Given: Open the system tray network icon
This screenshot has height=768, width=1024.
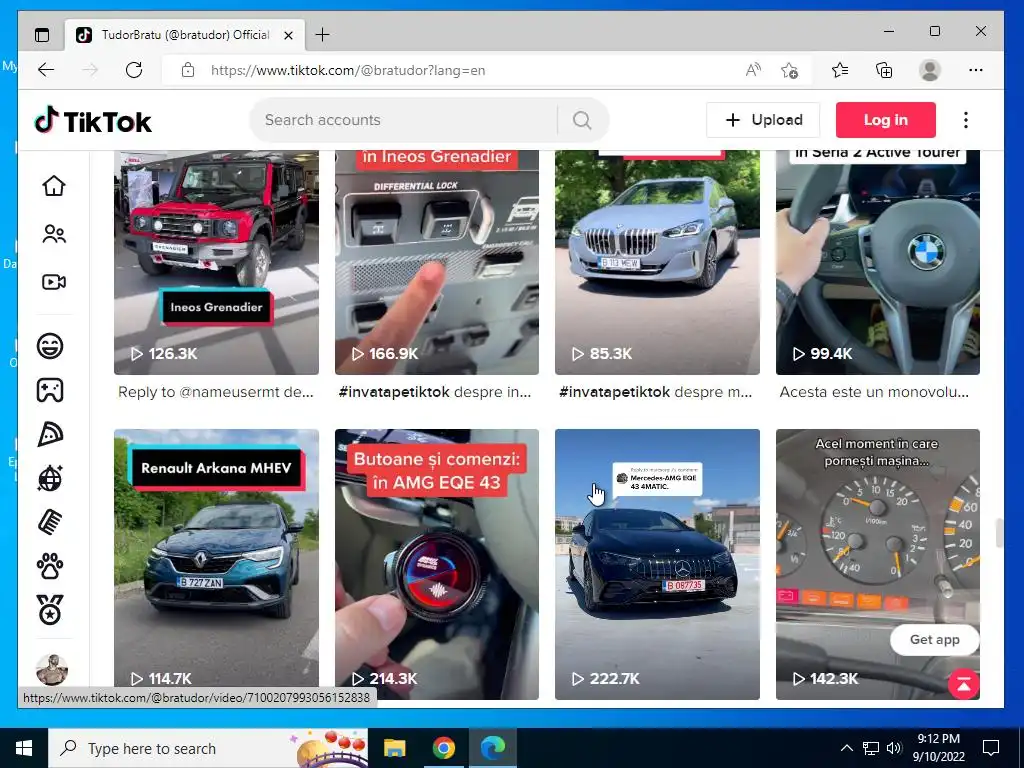Looking at the screenshot, I should [870, 748].
